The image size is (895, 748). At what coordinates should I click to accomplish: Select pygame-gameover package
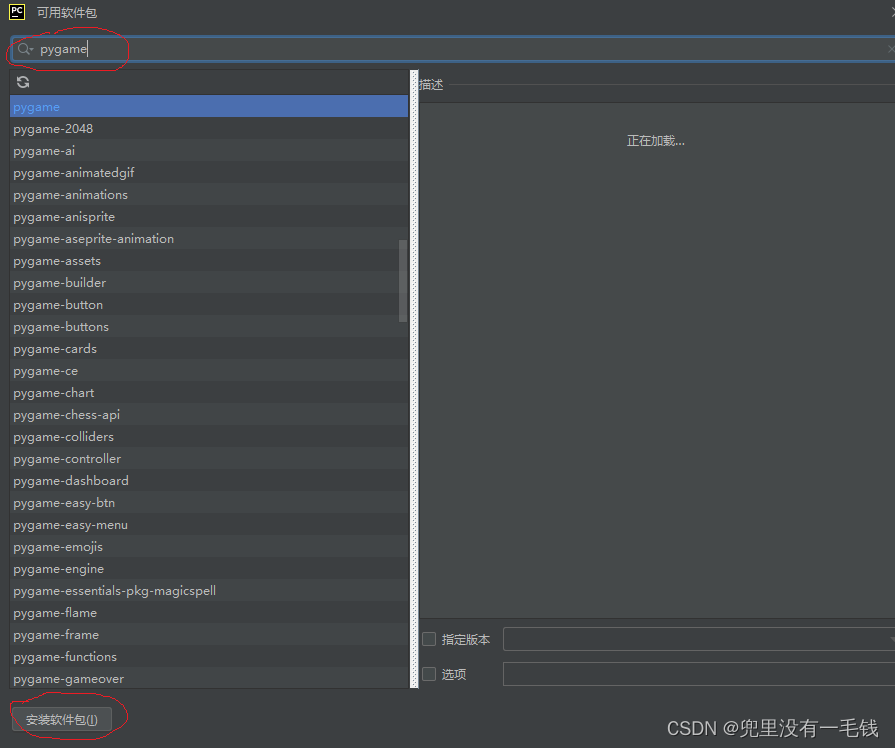(x=209, y=678)
